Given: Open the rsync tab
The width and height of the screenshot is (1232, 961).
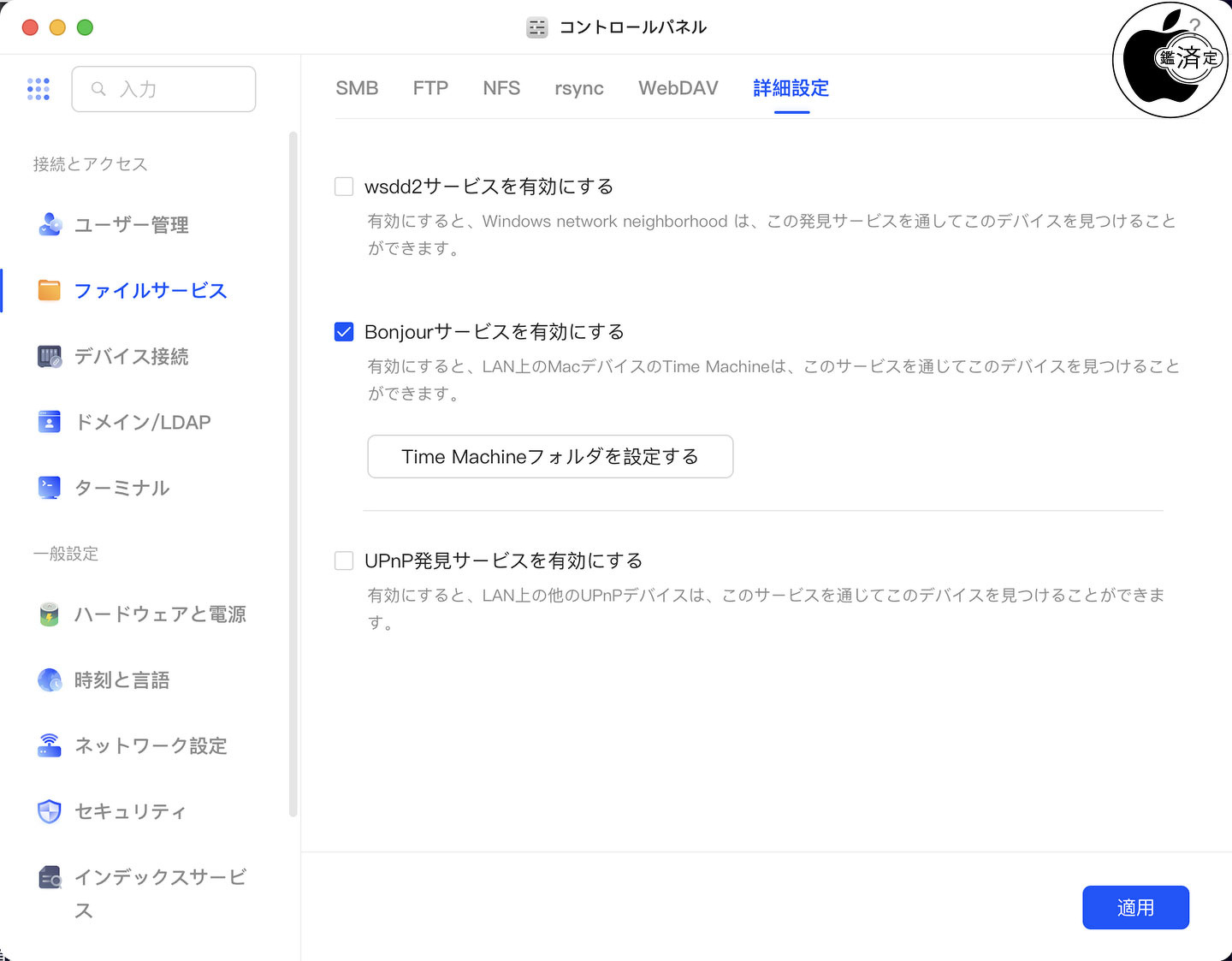Looking at the screenshot, I should coord(579,88).
